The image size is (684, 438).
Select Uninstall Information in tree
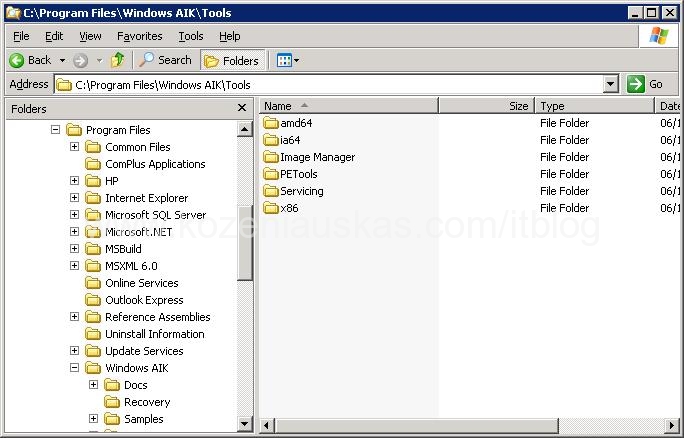pos(155,334)
